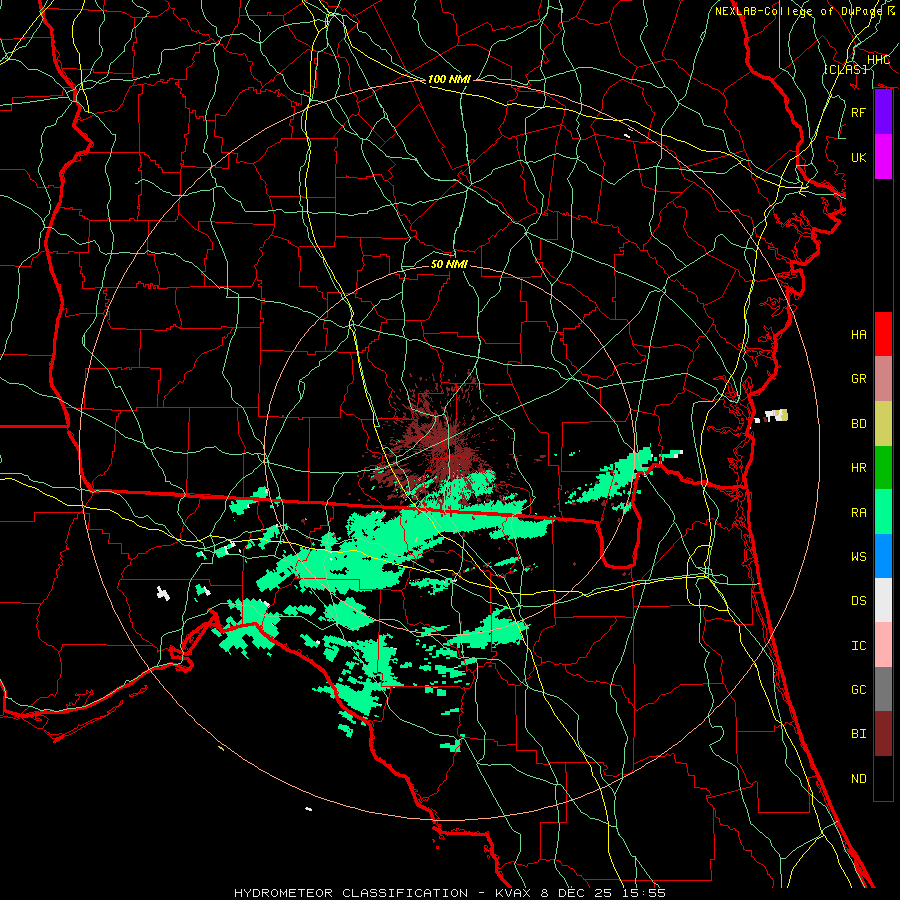Viewport: 900px width, 900px height.
Task: Click the 'RA' legend label
Action: (x=858, y=513)
